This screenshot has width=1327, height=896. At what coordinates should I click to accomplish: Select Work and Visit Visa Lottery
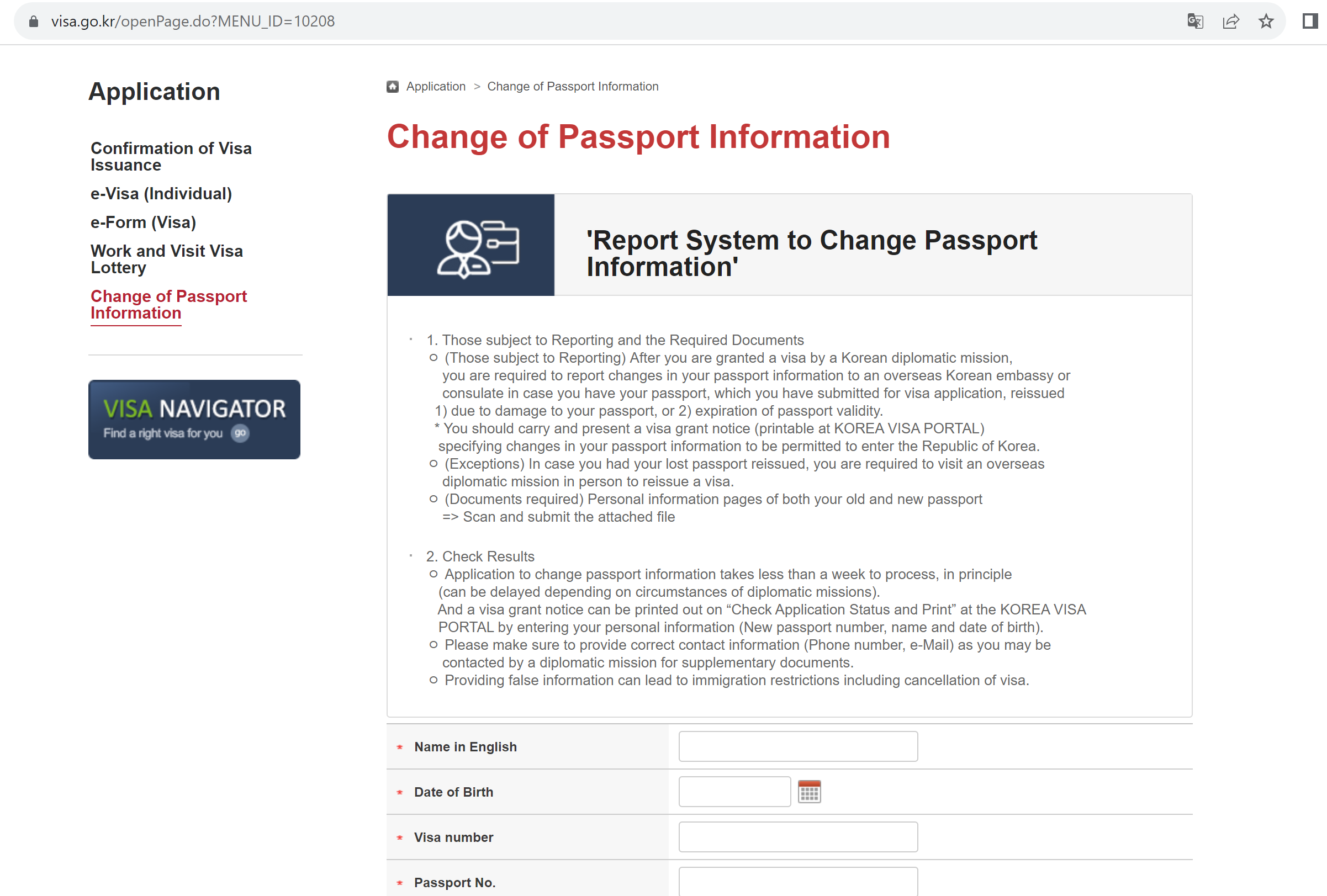[166, 258]
